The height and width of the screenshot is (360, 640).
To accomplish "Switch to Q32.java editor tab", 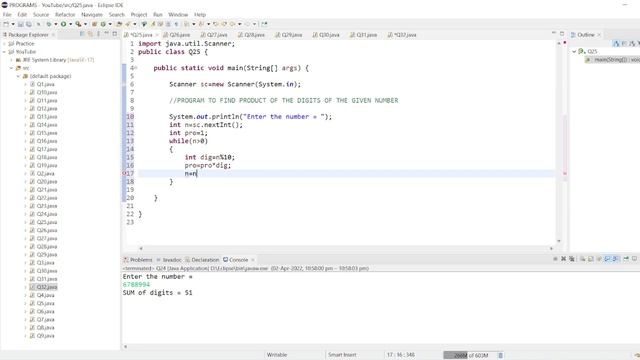I will pyautogui.click(x=402, y=35).
